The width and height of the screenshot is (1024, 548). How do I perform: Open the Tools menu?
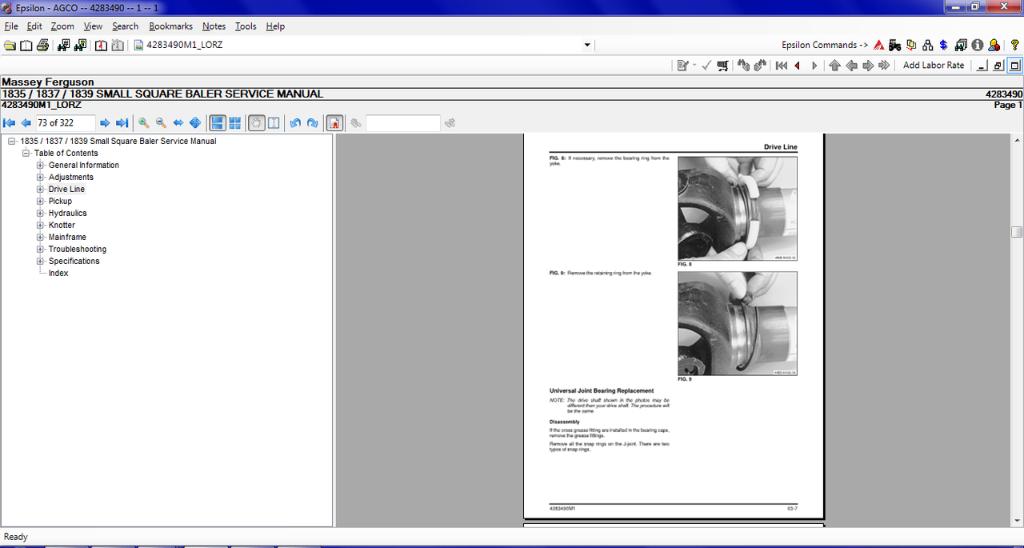pyautogui.click(x=246, y=26)
